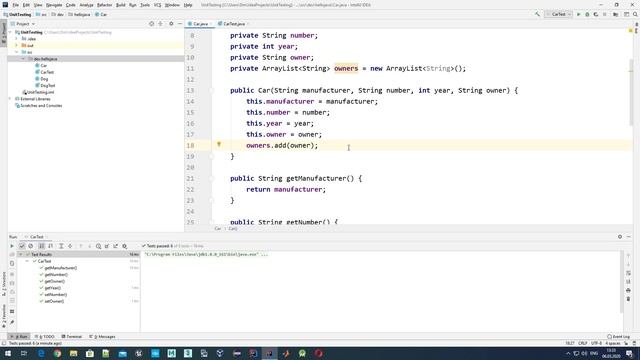Select the Car.java editor tab

coord(200,24)
